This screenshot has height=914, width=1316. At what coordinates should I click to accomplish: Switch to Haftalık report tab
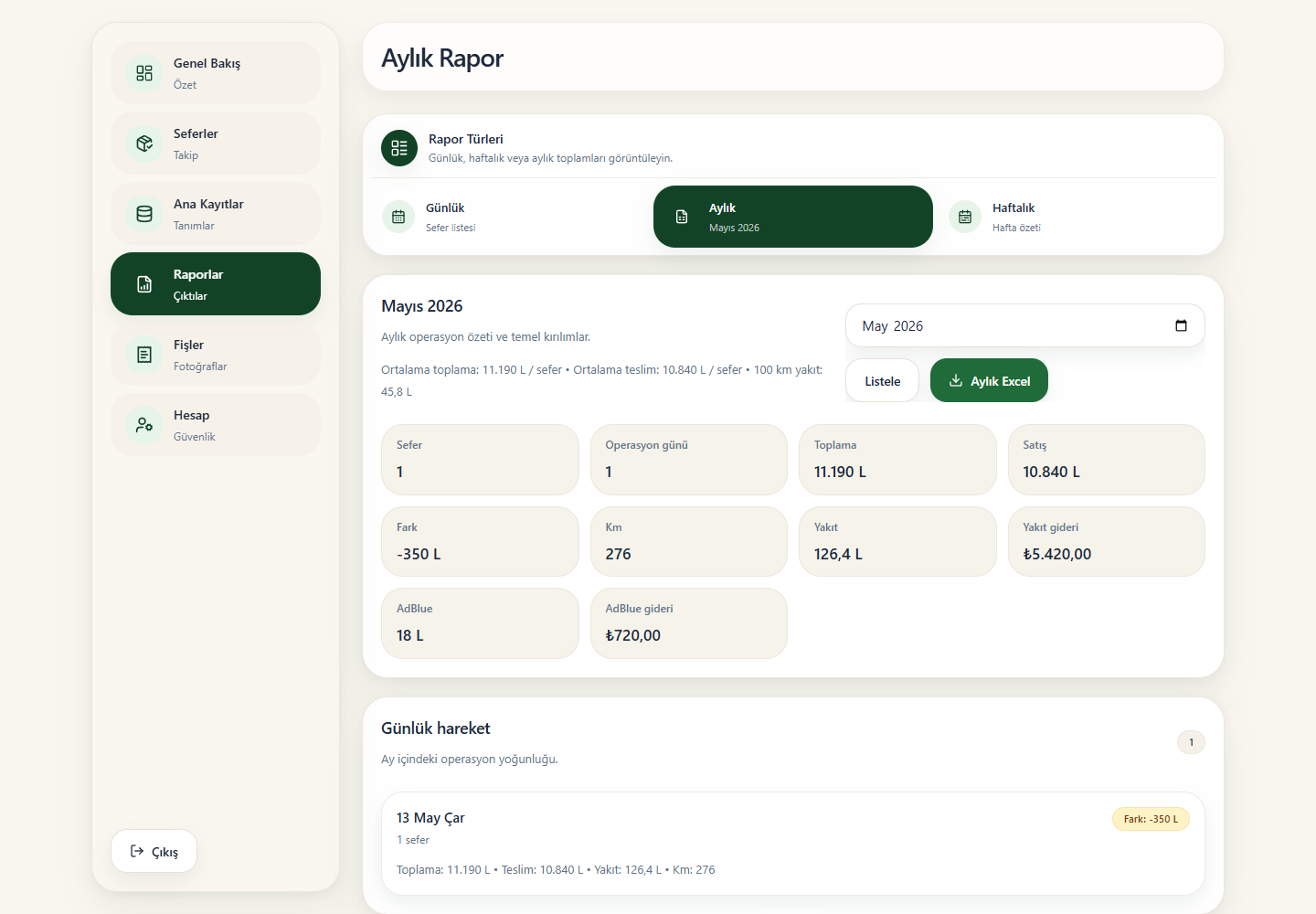point(1077,217)
